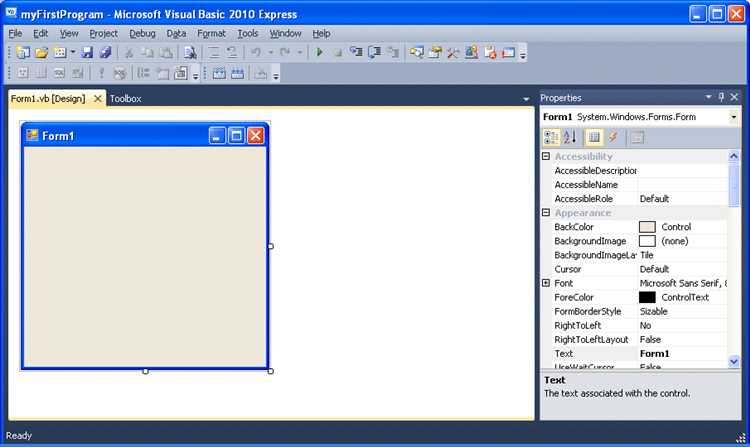Screen dimensions: 750x447
Task: Open the Debug menu
Action: (142, 33)
